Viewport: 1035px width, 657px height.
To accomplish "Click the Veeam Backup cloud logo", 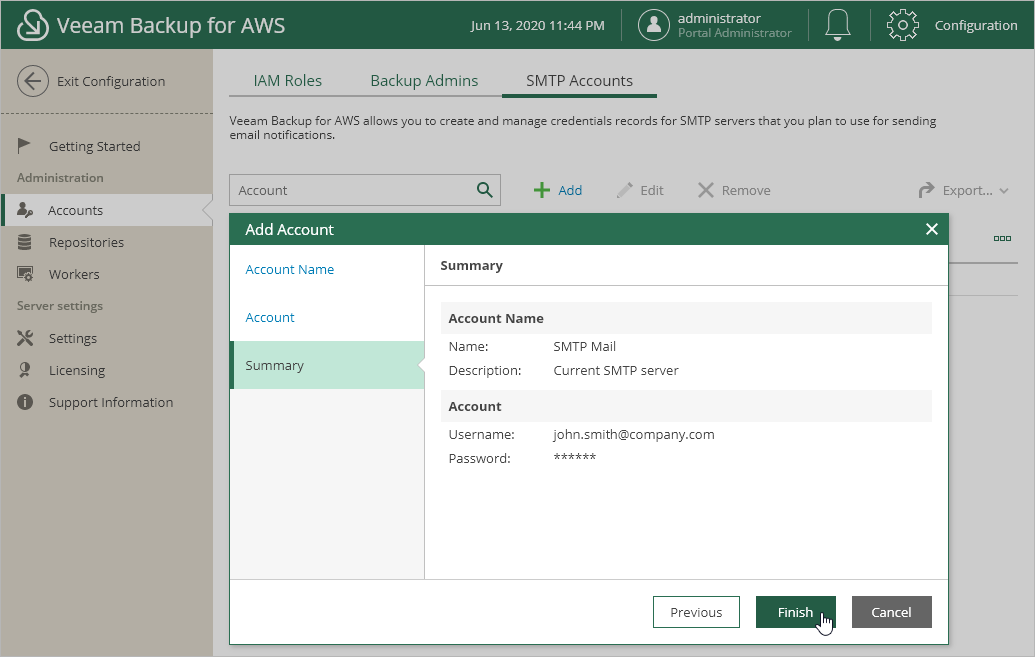I will coord(32,26).
